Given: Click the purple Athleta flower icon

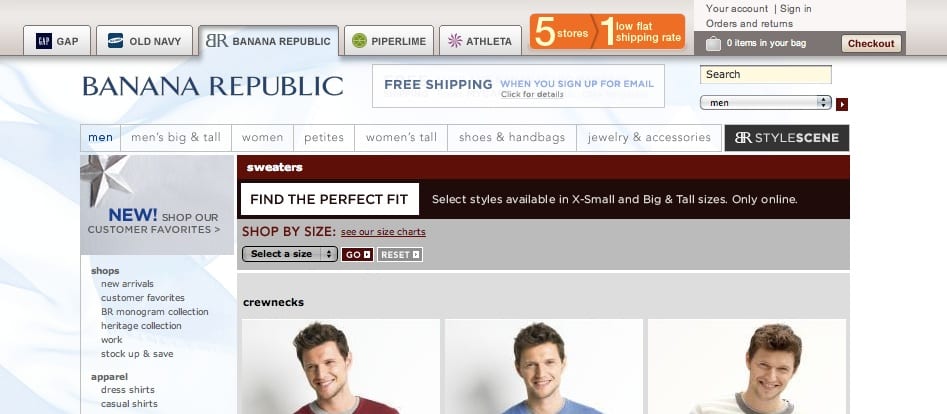Looking at the screenshot, I should pyautogui.click(x=455, y=41).
